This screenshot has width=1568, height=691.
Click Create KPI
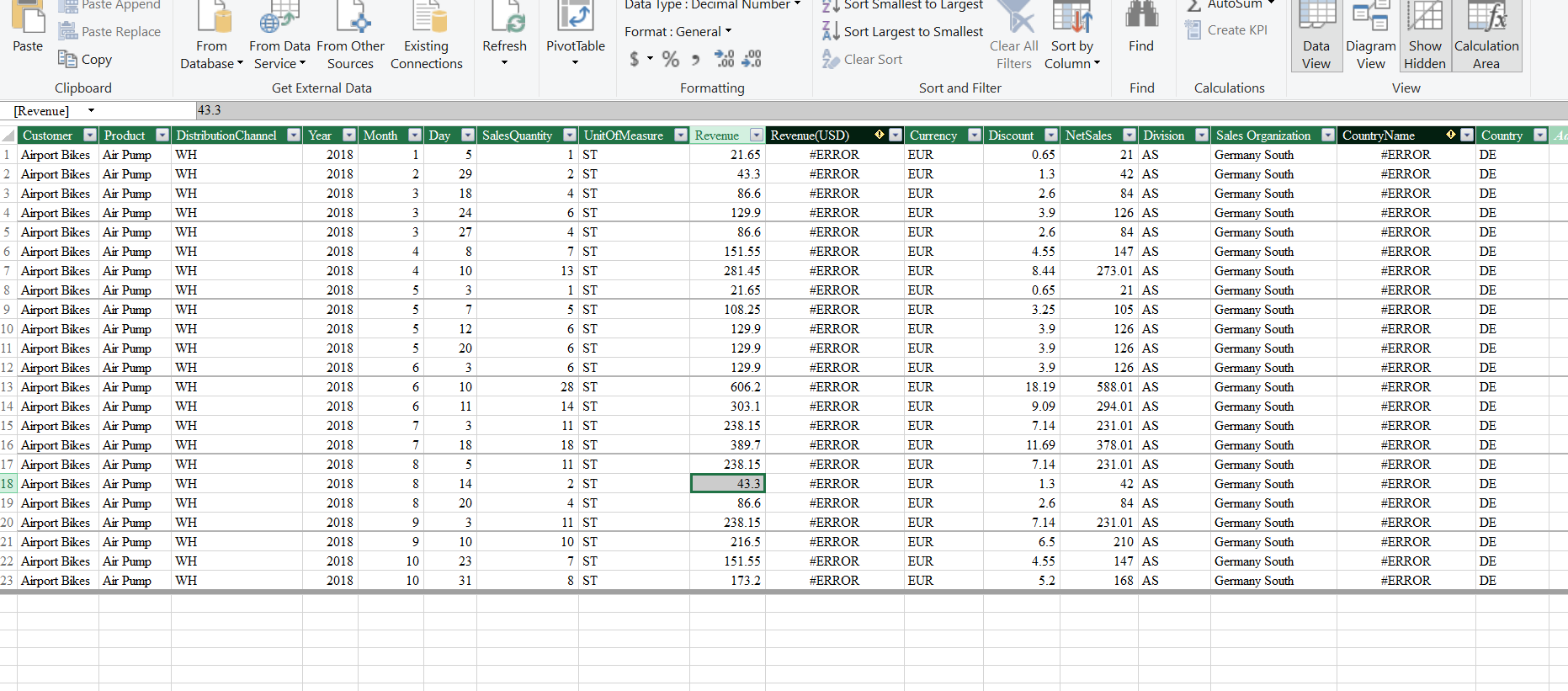click(x=1226, y=29)
